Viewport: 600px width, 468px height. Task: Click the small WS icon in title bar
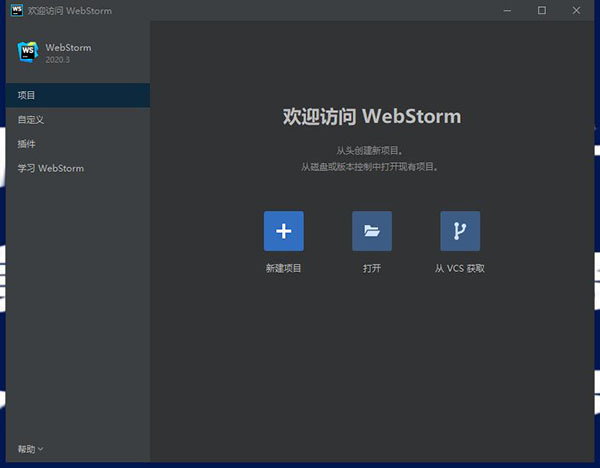[15, 10]
